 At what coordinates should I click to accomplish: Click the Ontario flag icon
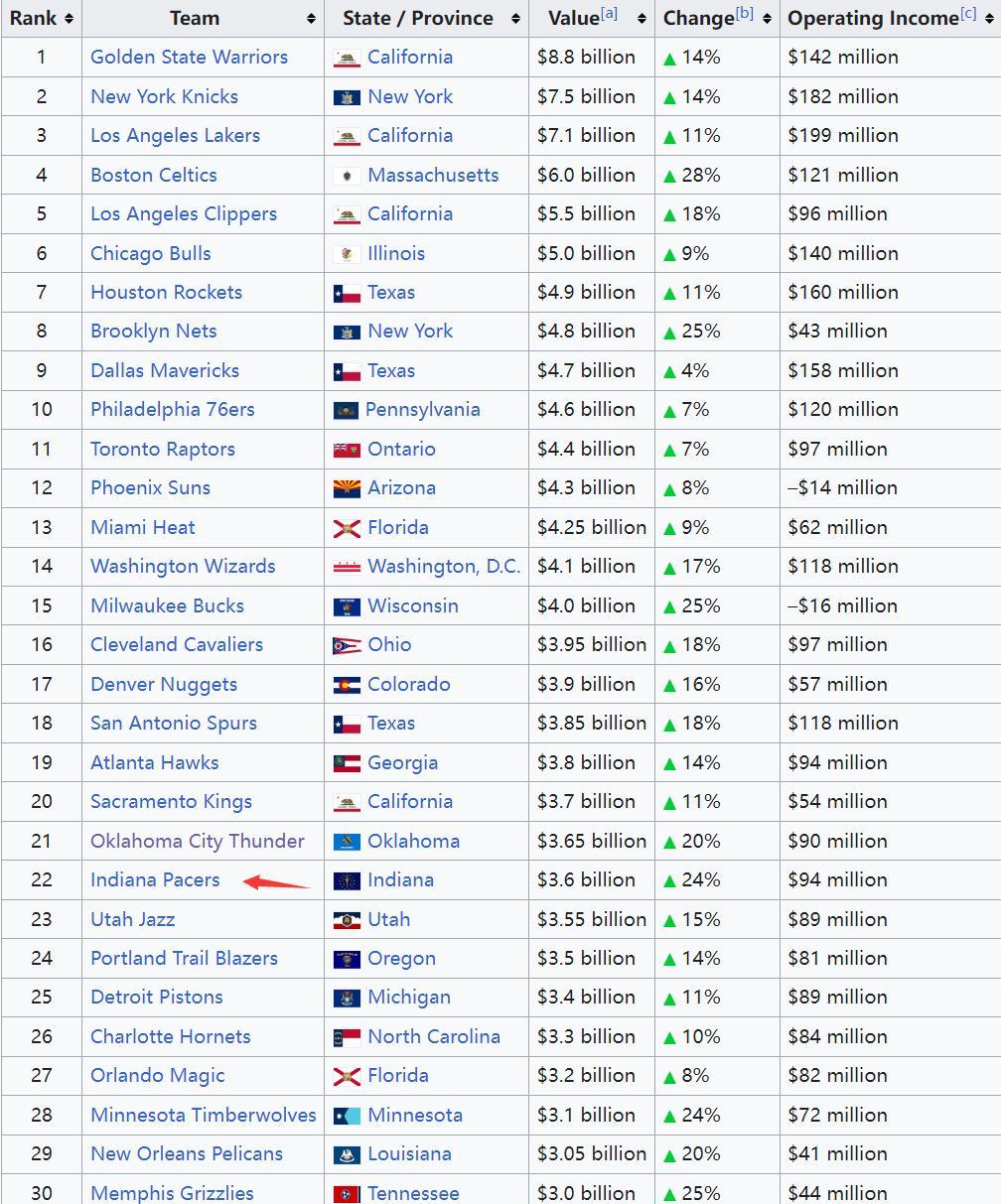tap(346, 450)
